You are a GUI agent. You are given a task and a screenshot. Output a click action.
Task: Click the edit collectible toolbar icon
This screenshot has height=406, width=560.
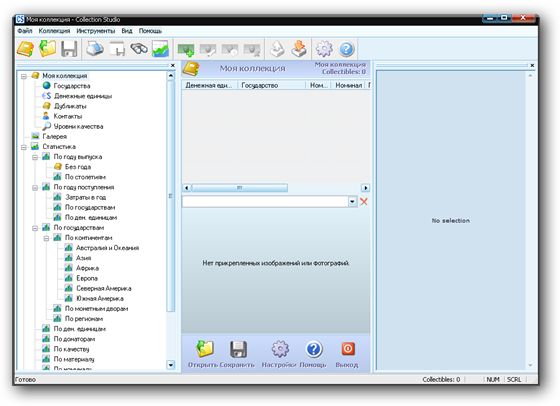208,50
